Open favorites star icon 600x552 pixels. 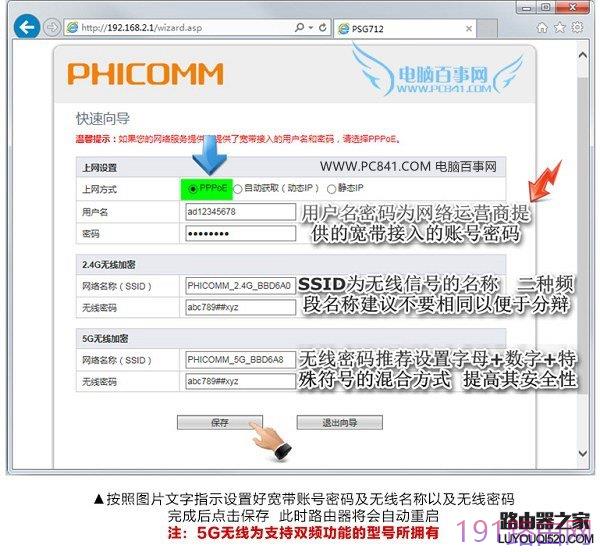(x=559, y=28)
